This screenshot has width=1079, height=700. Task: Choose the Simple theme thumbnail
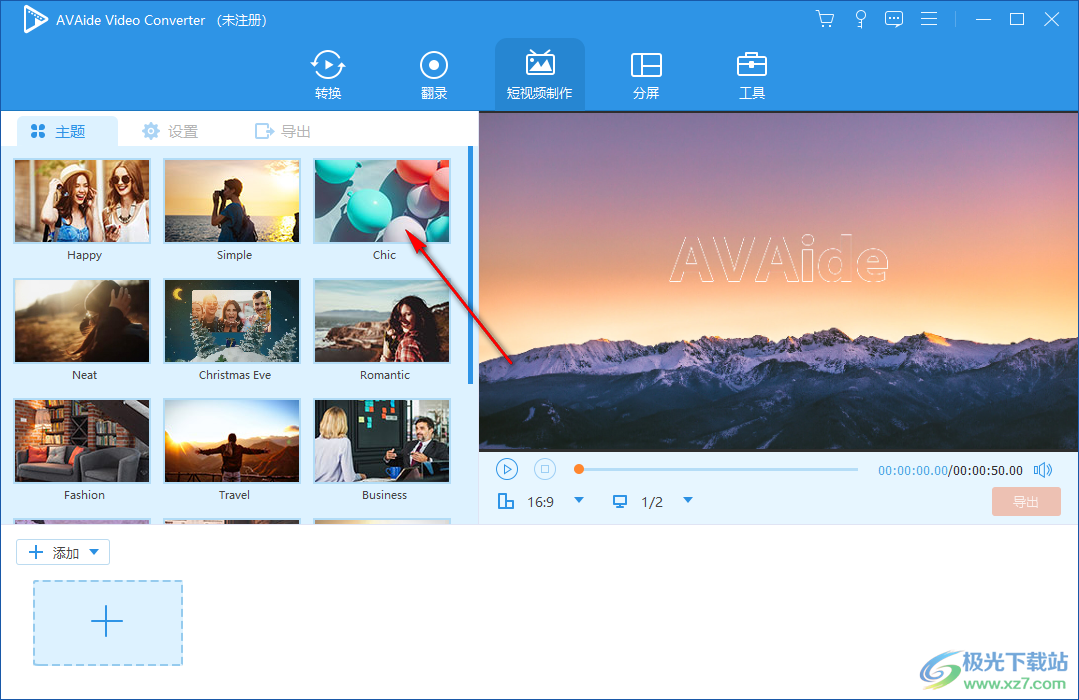(232, 201)
